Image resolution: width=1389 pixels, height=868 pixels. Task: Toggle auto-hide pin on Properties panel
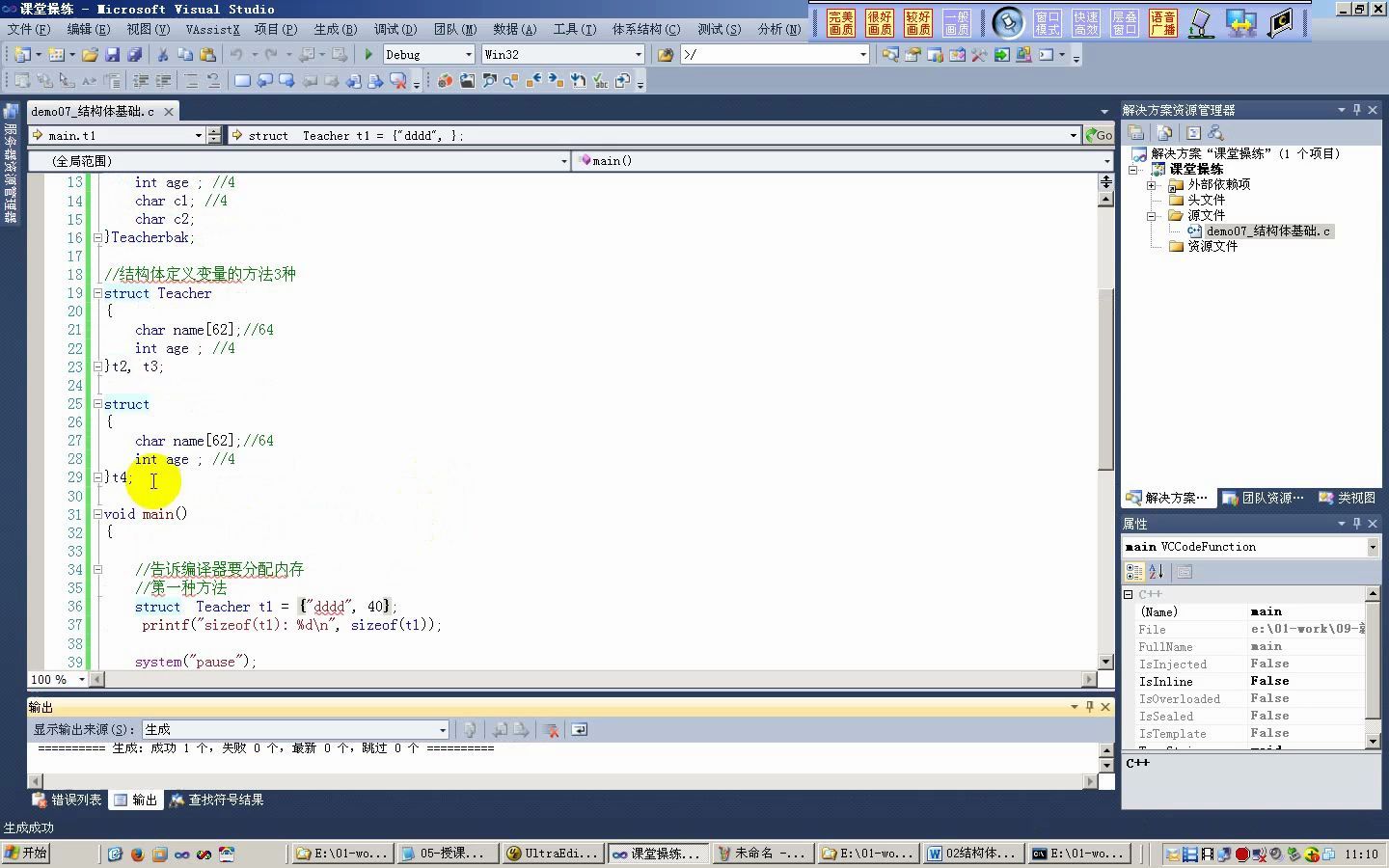[1357, 524]
